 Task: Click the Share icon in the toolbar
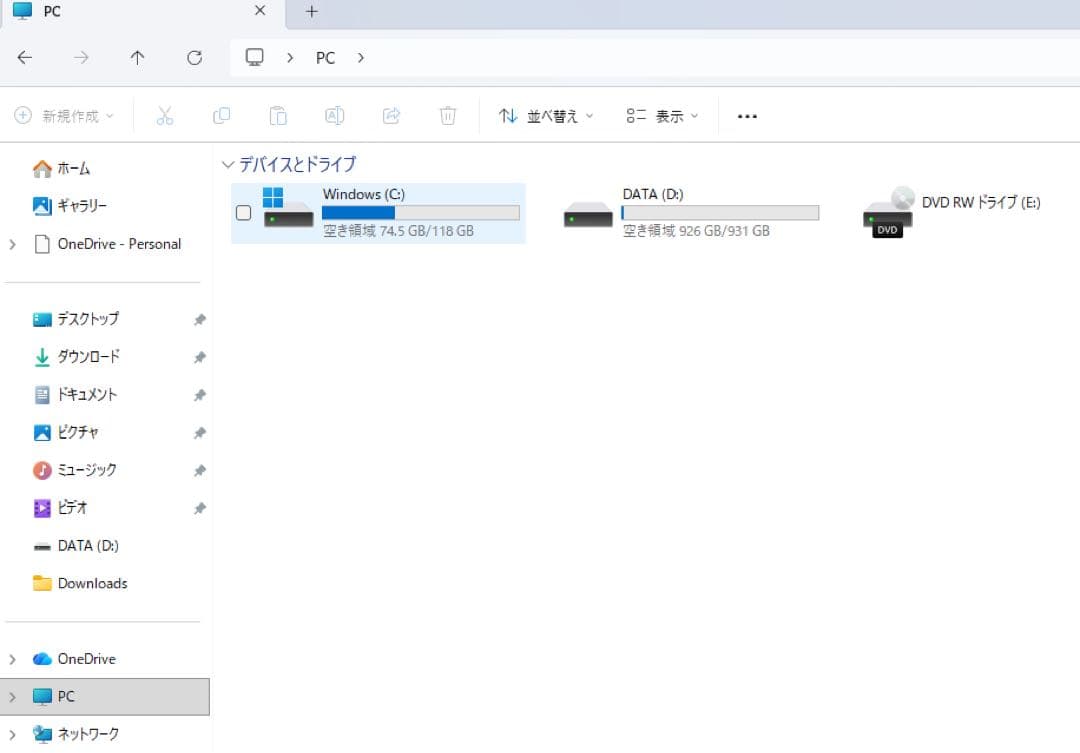point(391,115)
